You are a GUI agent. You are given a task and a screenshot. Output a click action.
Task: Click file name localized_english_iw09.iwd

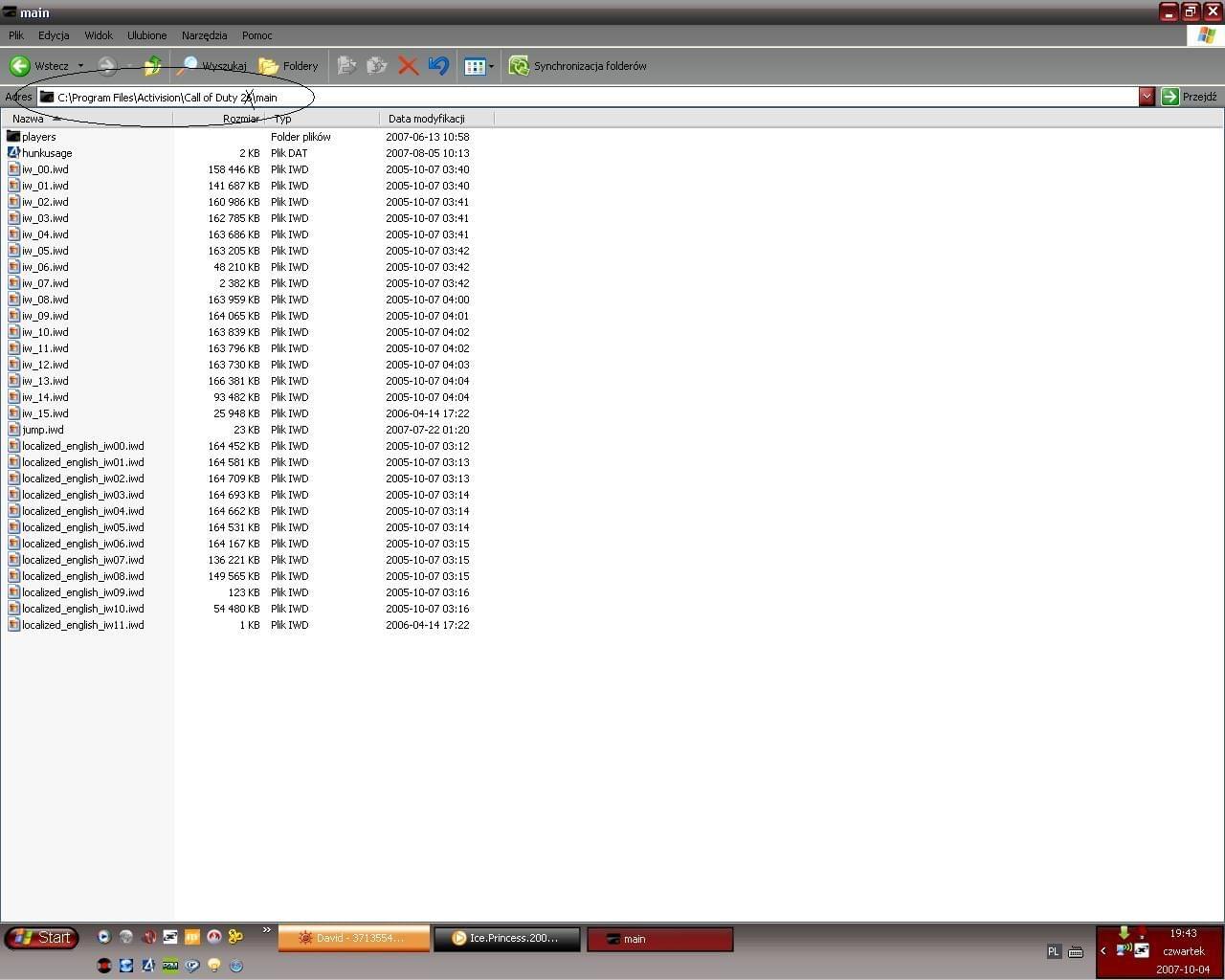[83, 592]
